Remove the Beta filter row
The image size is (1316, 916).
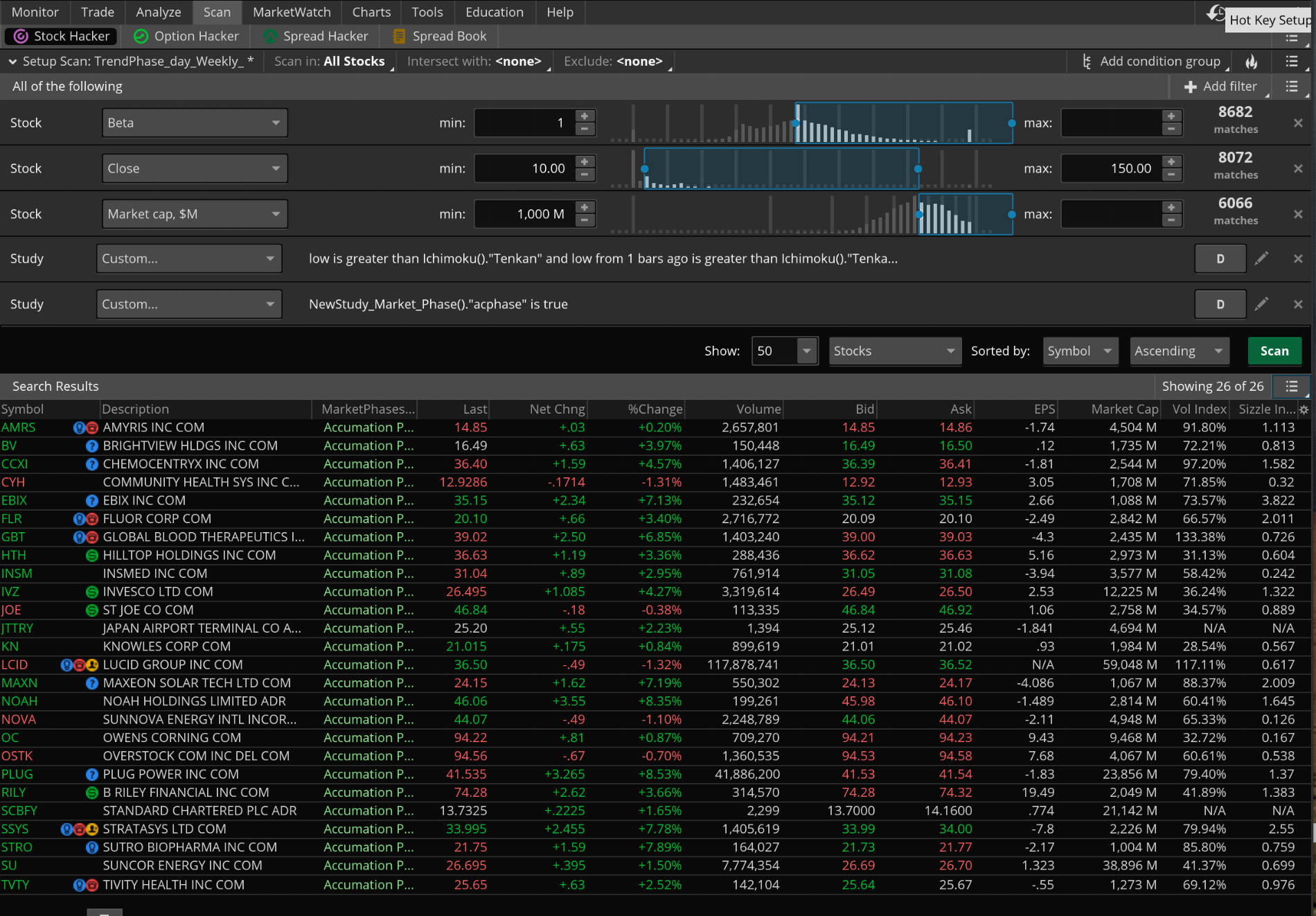click(x=1298, y=123)
